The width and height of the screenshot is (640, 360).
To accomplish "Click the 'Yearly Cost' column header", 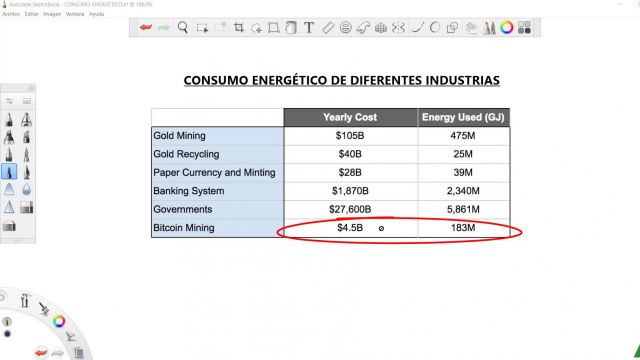I will 350,117.
